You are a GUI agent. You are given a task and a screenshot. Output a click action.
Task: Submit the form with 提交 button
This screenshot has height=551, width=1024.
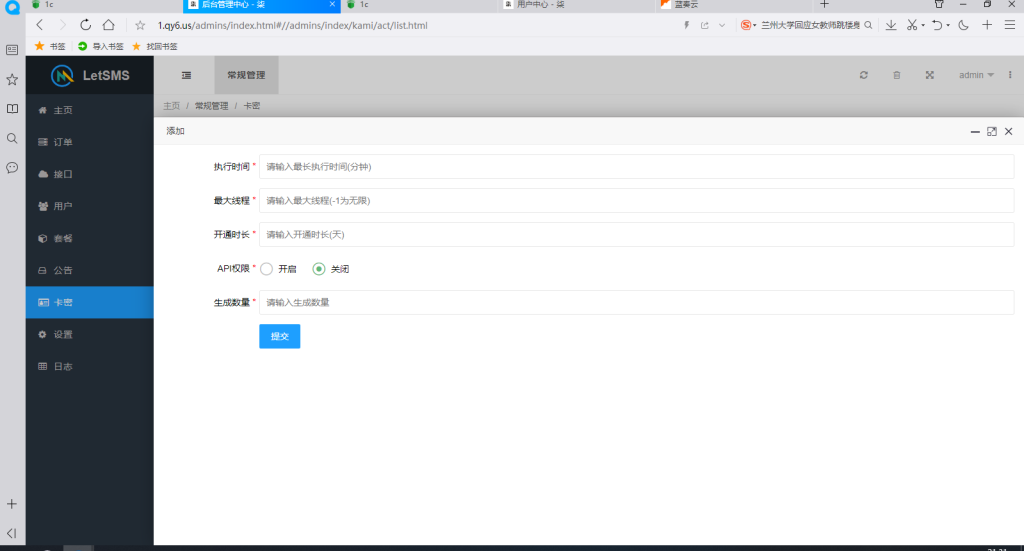279,337
